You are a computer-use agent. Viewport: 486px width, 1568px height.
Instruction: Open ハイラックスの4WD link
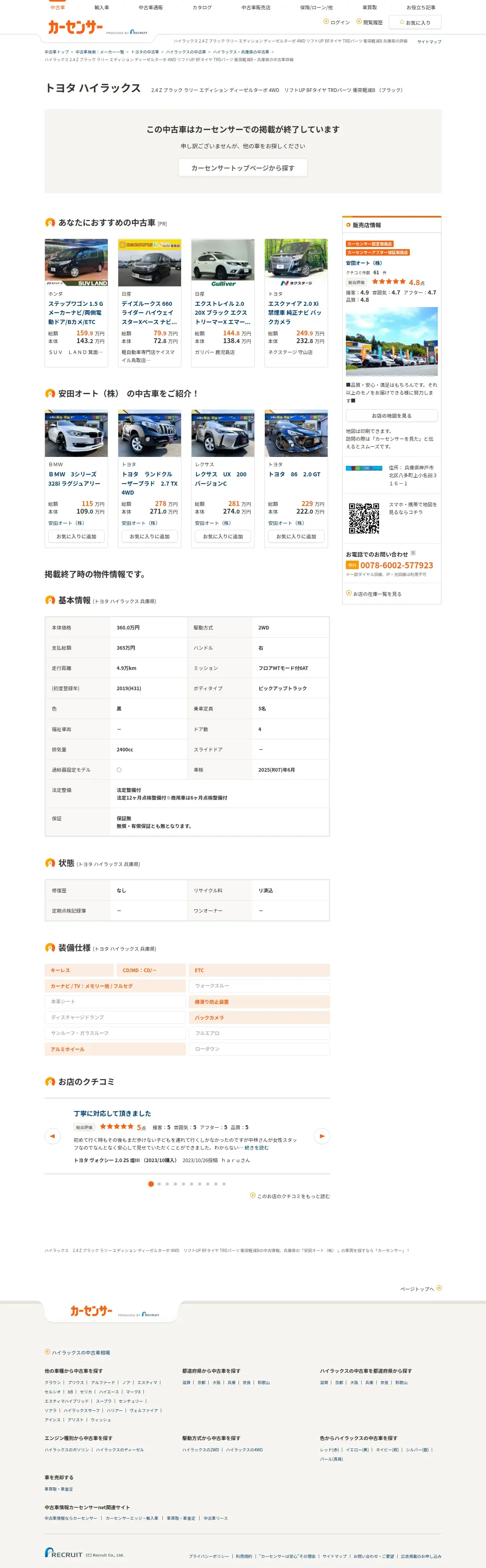(x=245, y=1450)
